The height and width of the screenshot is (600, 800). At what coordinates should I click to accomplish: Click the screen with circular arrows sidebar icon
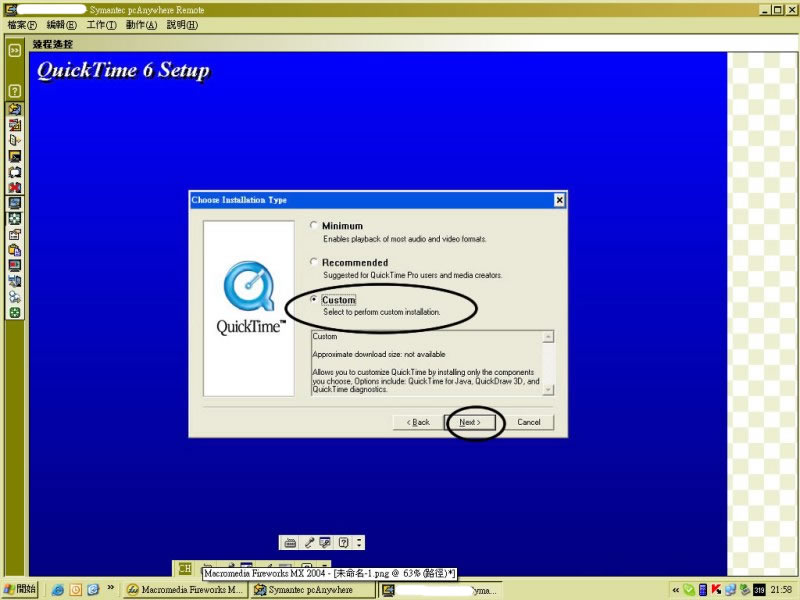[x=15, y=172]
